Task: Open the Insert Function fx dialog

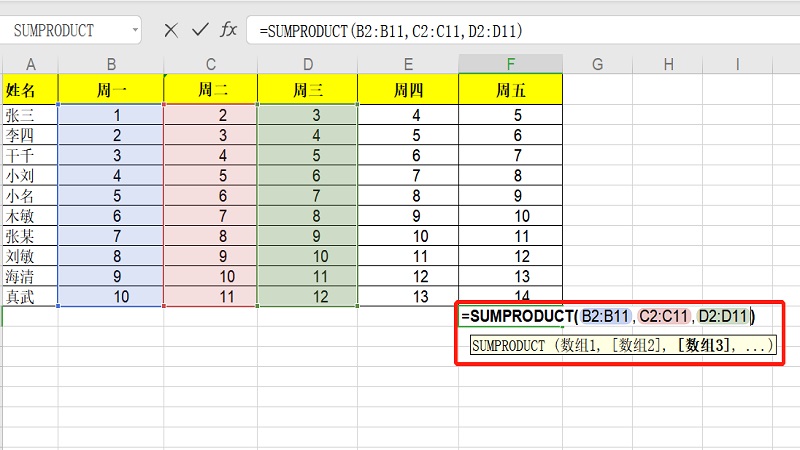Action: pos(229,30)
